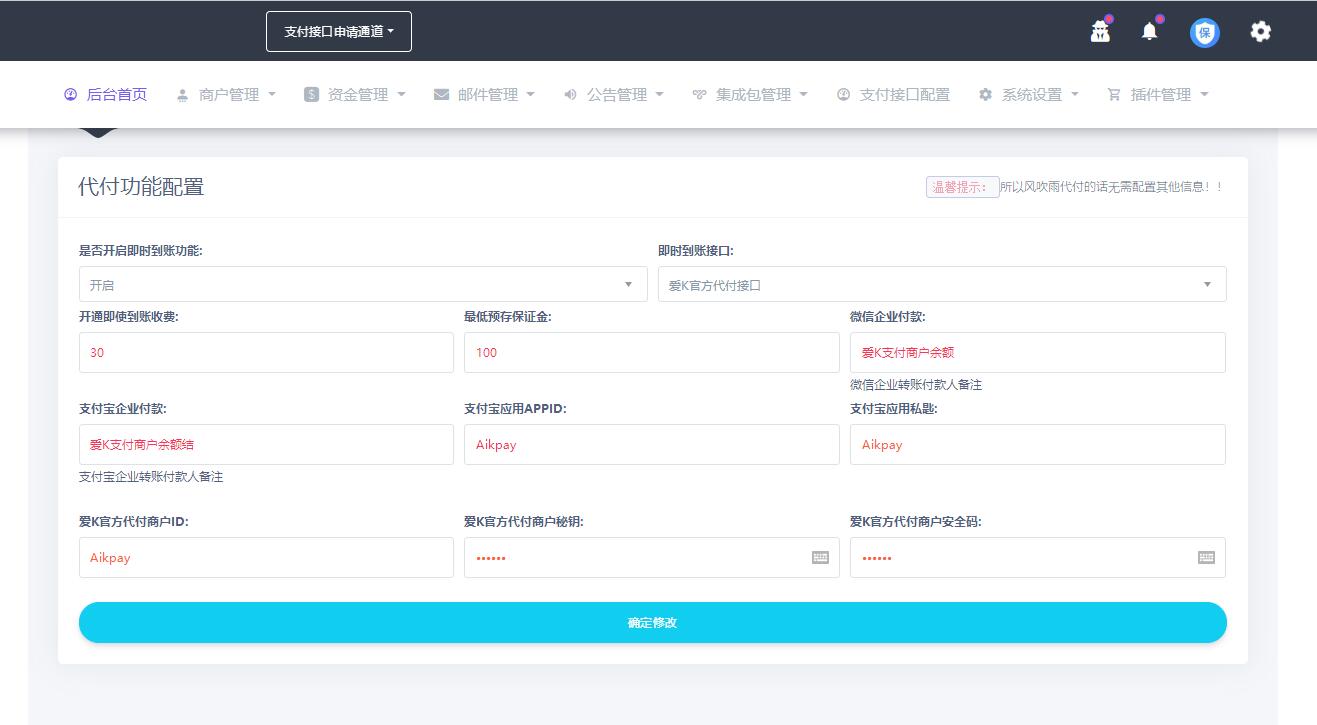The height and width of the screenshot is (725, 1317).
Task: Click the customer service agent icon
Action: pos(1100,32)
